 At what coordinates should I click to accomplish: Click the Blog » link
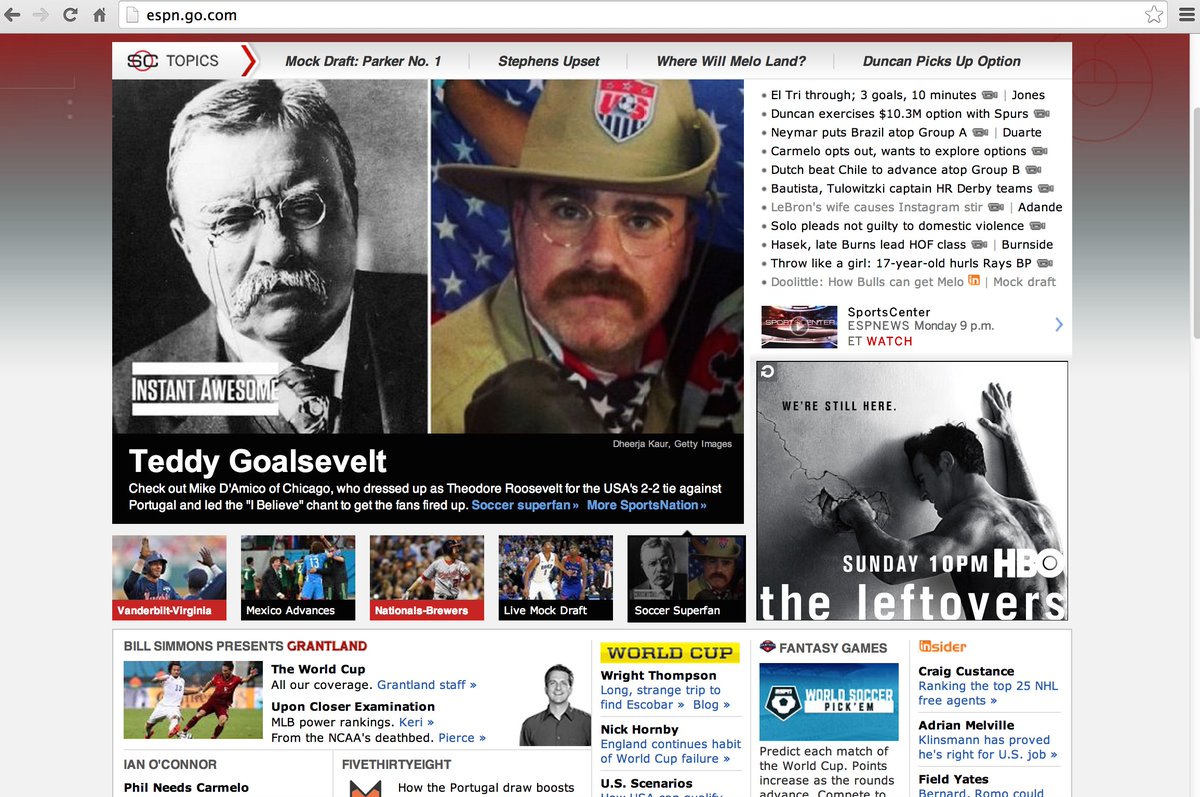[x=711, y=705]
